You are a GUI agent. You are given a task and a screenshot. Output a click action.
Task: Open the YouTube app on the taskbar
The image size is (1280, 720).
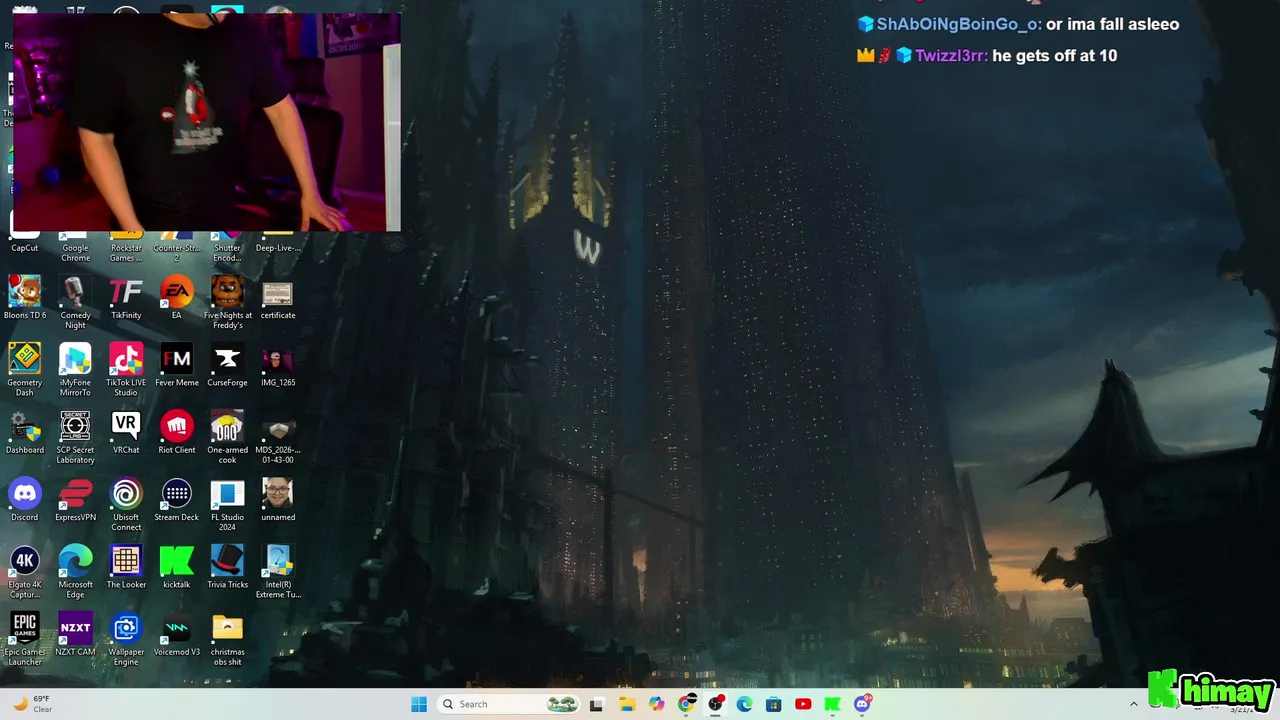(803, 704)
